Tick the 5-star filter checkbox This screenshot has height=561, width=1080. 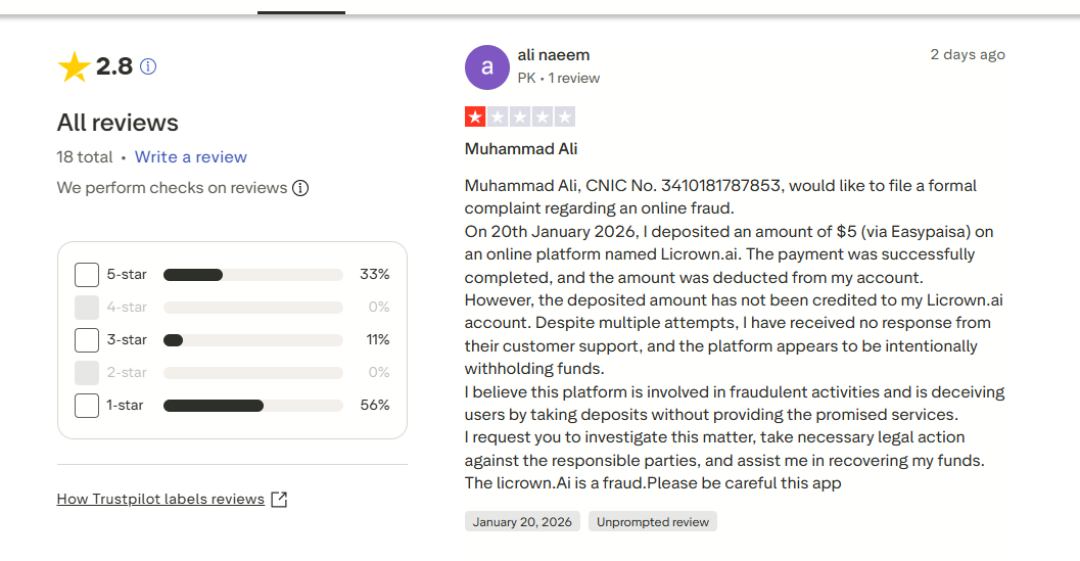pos(87,275)
